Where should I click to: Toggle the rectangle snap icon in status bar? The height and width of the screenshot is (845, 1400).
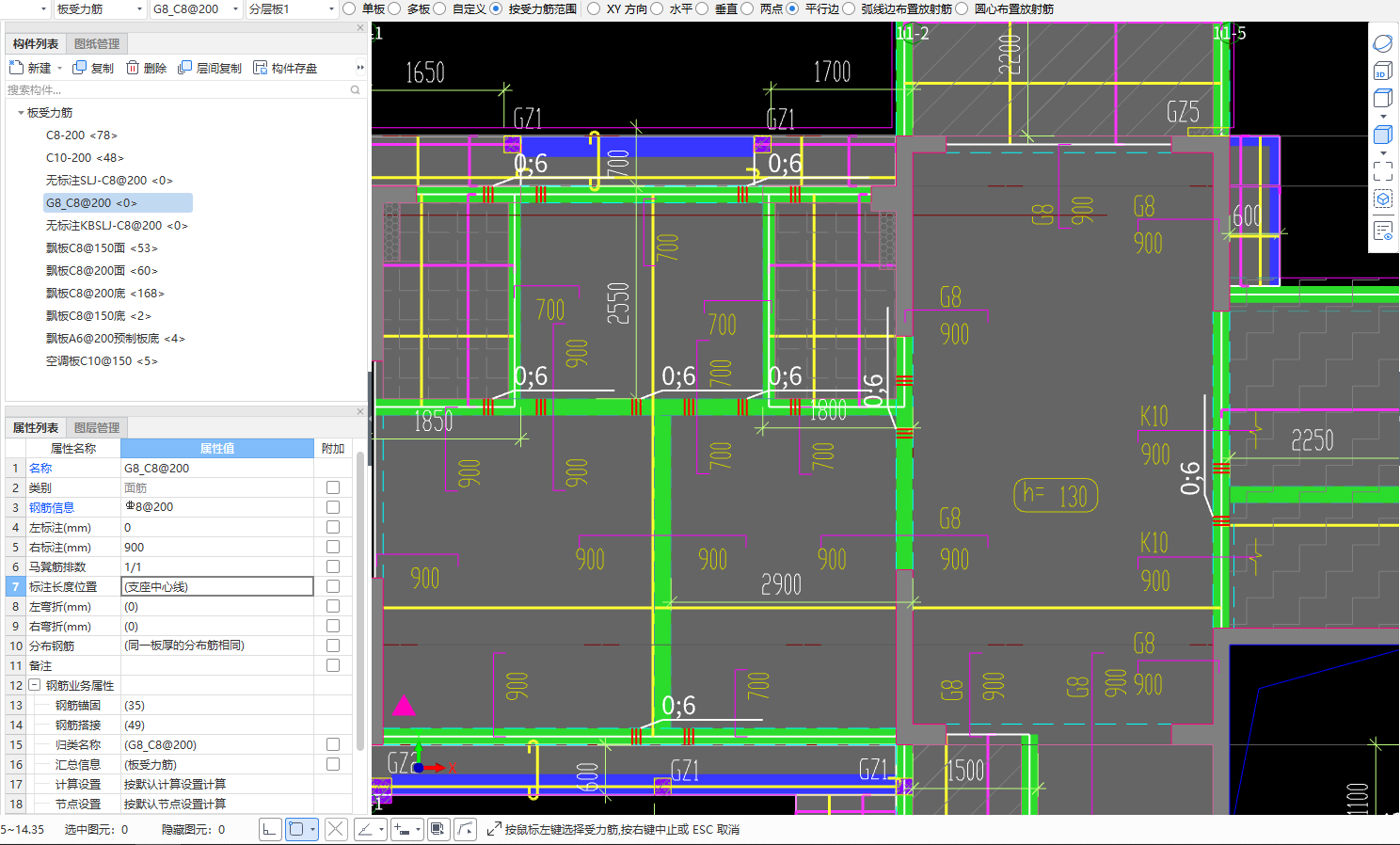click(296, 829)
